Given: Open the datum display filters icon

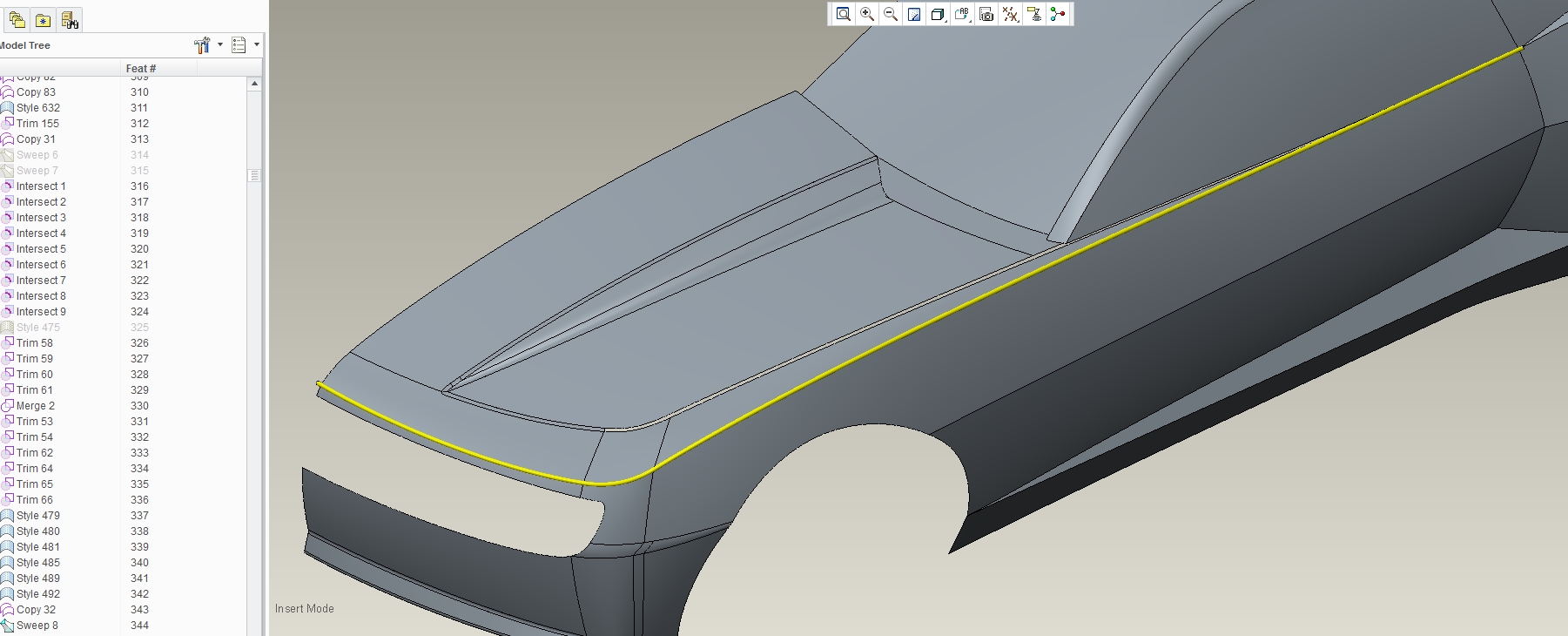Looking at the screenshot, I should pyautogui.click(x=1010, y=14).
